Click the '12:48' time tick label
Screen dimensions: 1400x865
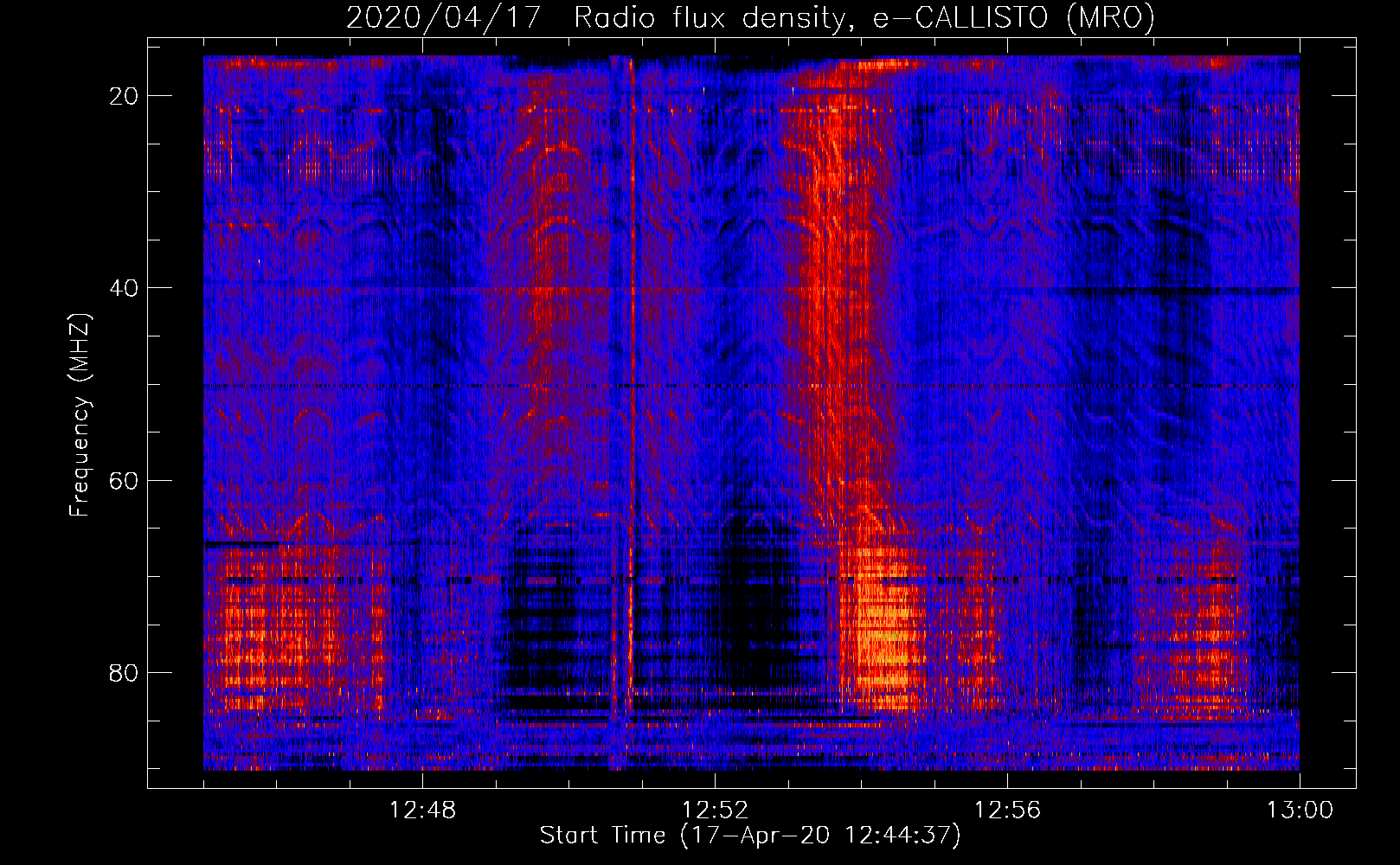click(422, 811)
